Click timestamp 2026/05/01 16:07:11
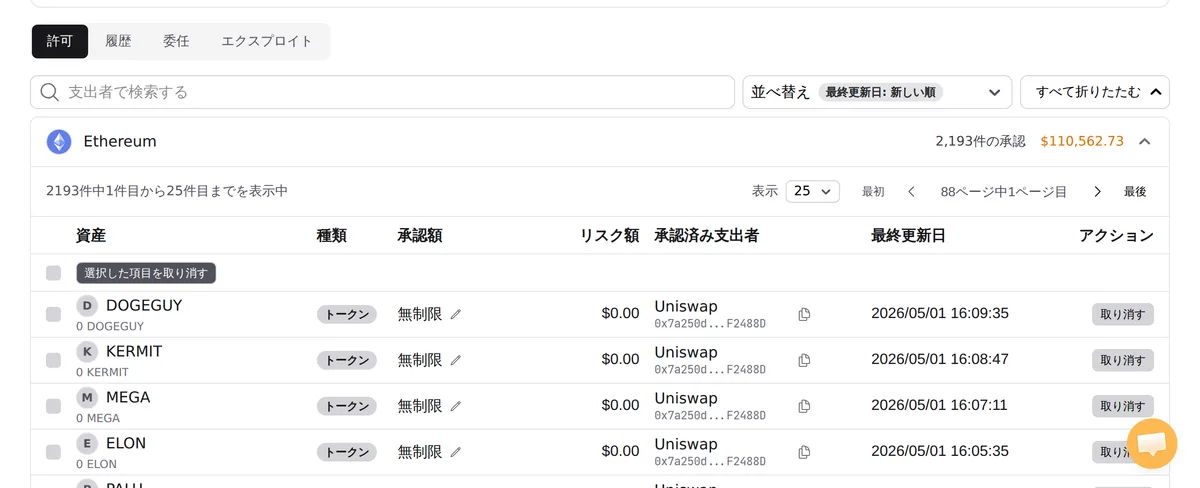Image resolution: width=1200 pixels, height=488 pixels. (940, 406)
